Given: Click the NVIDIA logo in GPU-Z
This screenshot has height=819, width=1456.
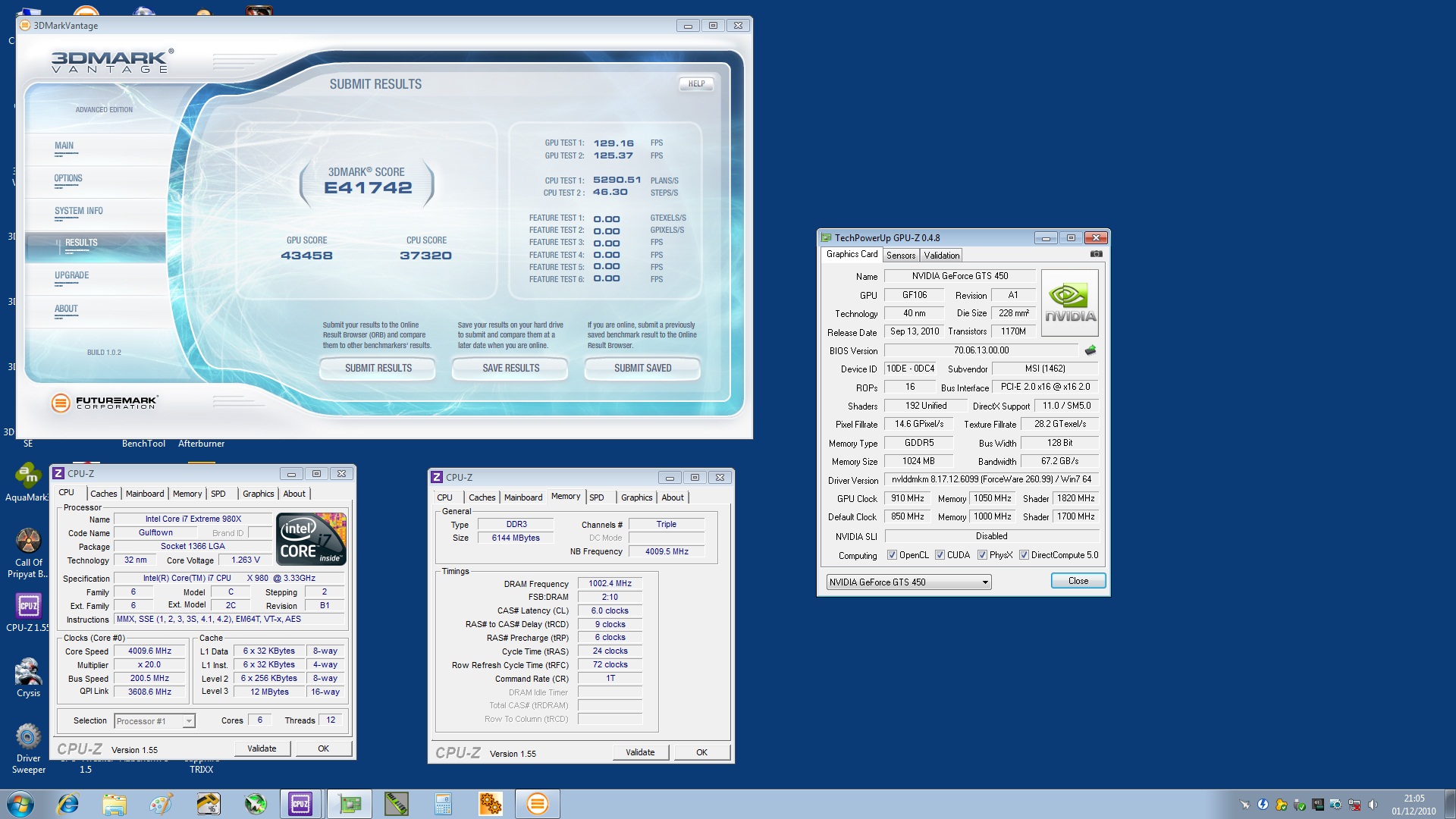Looking at the screenshot, I should pyautogui.click(x=1070, y=303).
